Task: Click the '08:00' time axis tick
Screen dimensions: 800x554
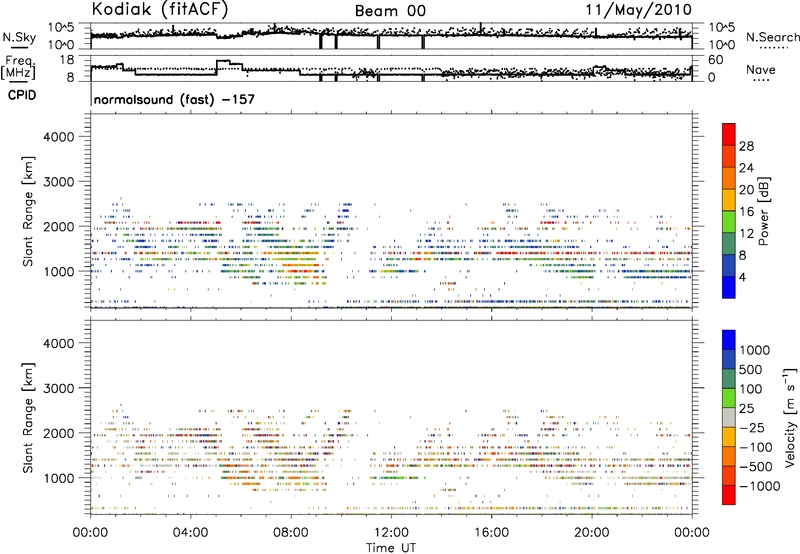Action: coord(291,533)
